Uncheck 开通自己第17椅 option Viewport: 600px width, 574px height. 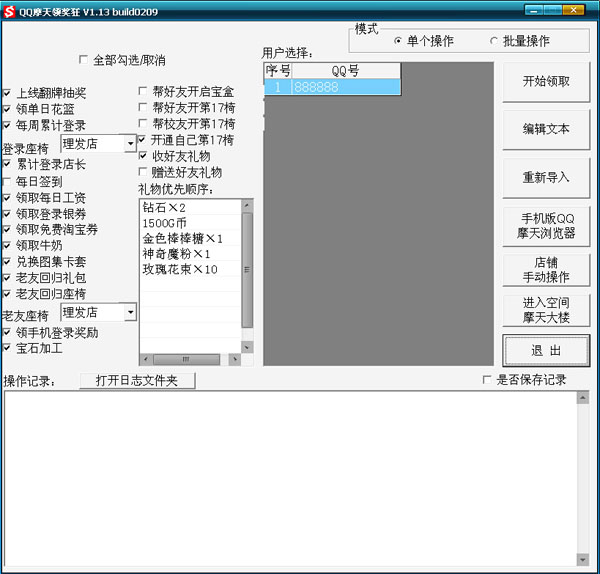click(142, 140)
